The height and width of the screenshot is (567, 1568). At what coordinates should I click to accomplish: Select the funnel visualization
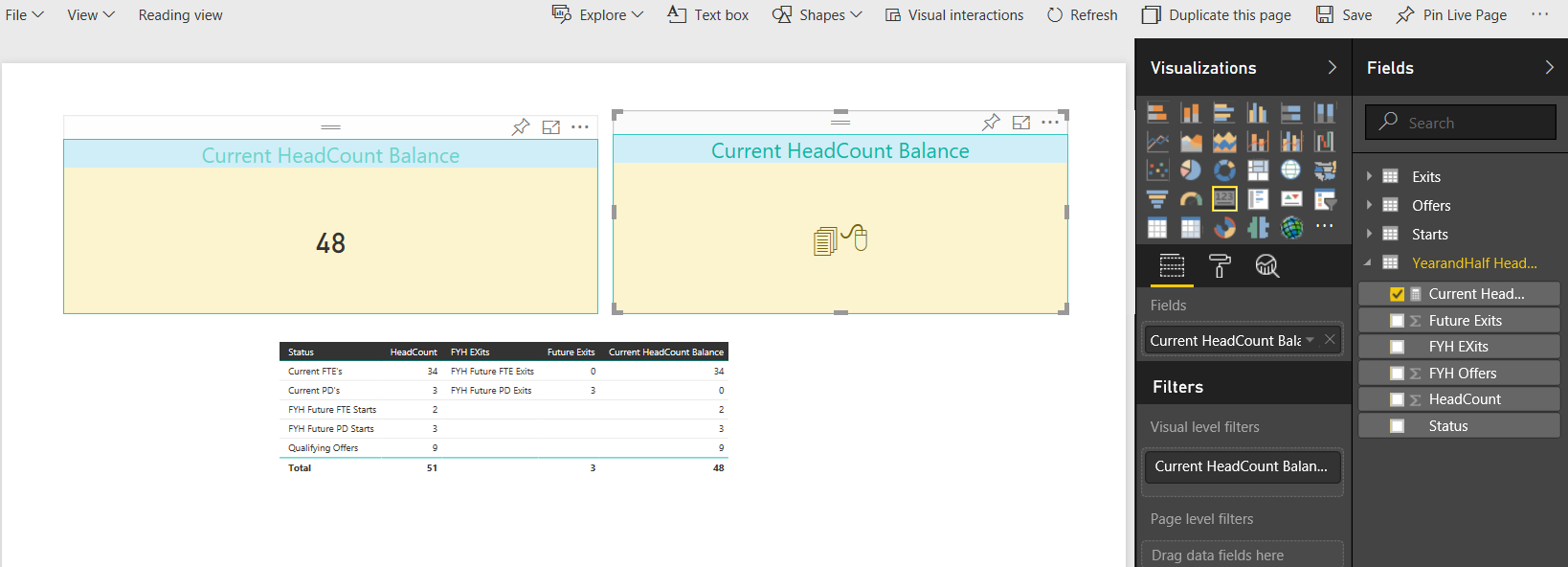pos(1157,199)
